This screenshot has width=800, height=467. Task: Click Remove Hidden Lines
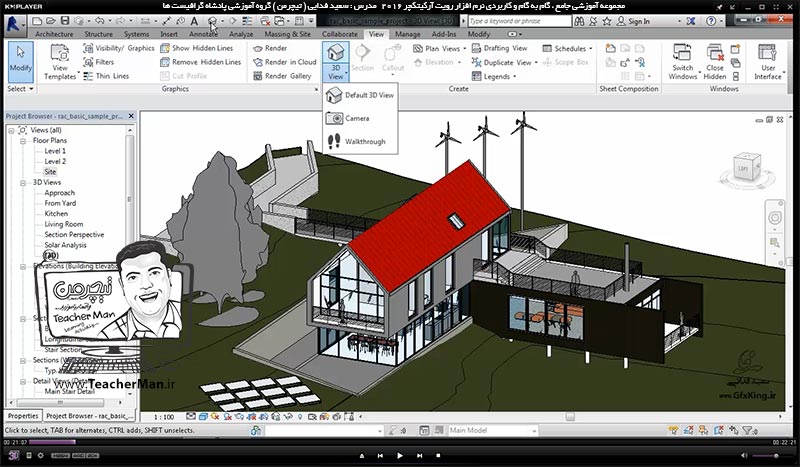click(x=201, y=62)
